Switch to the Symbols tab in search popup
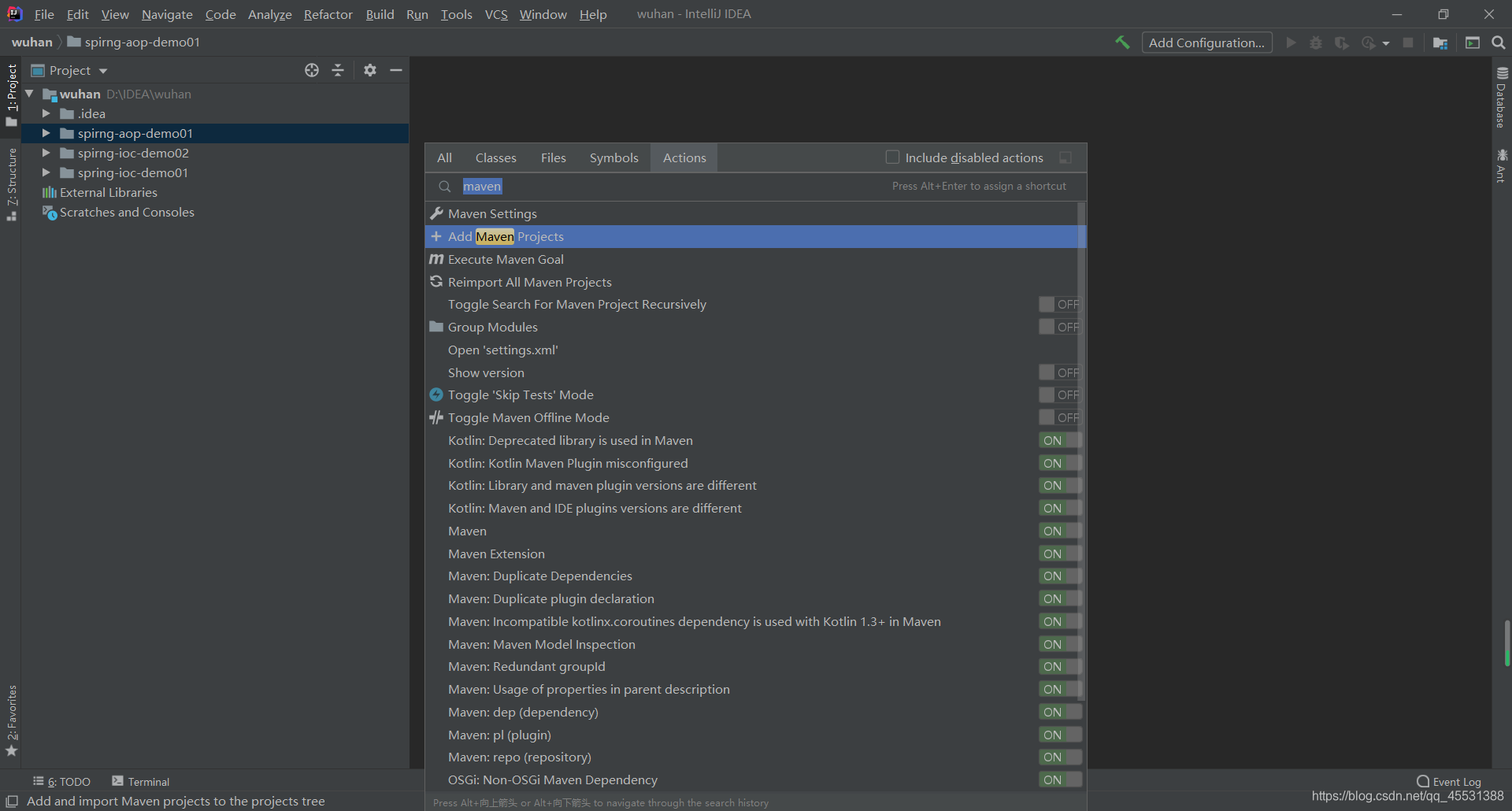 coord(614,157)
